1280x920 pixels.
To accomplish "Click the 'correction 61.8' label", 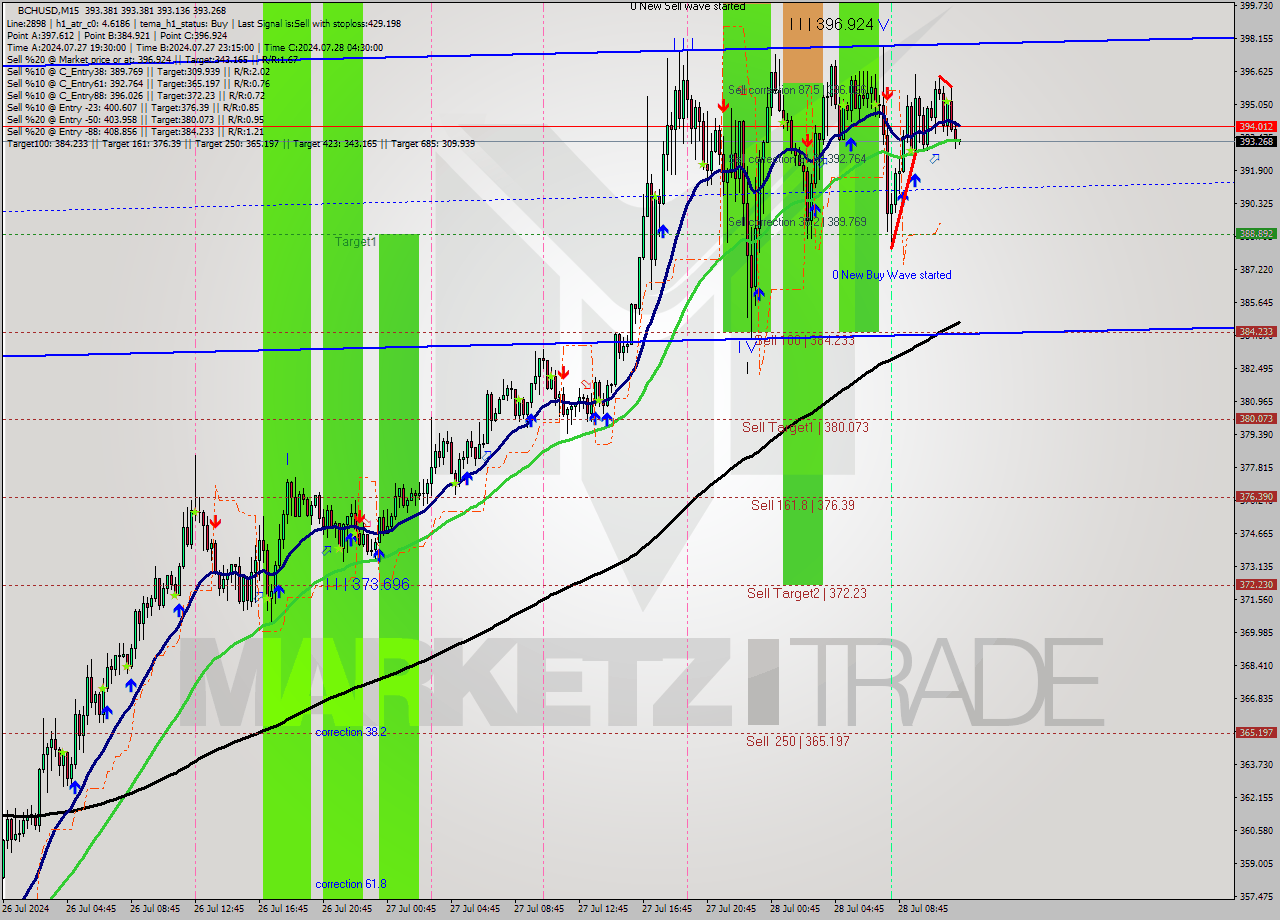I will (350, 884).
